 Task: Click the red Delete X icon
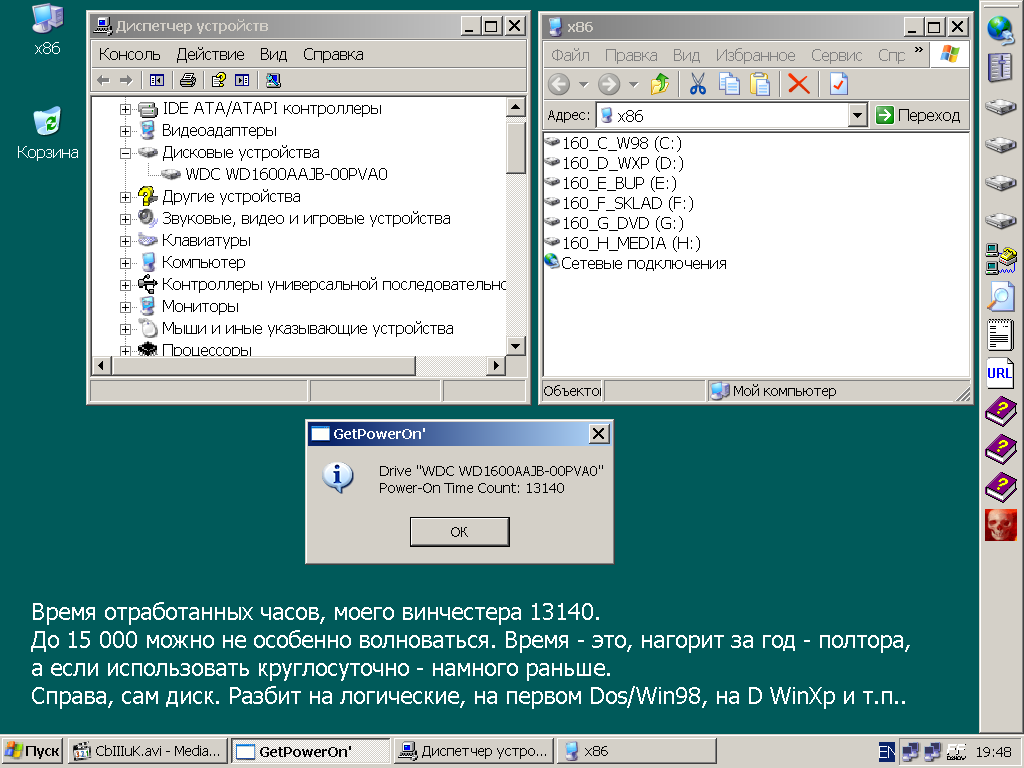(x=798, y=84)
